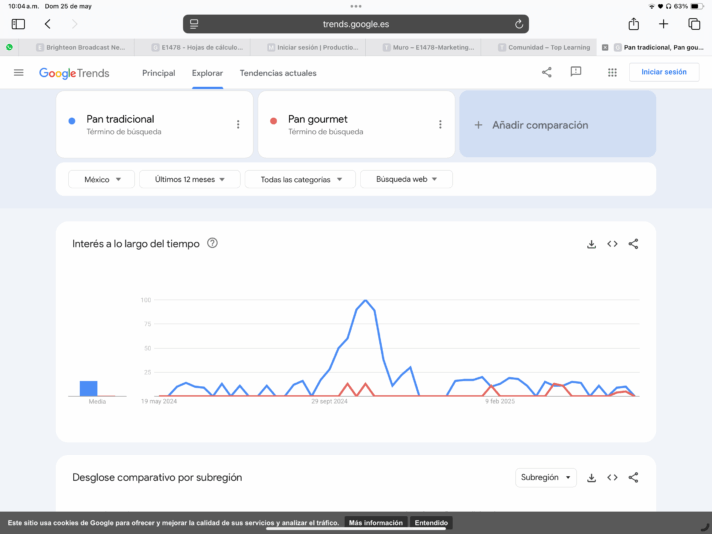Open the Google apps grid
The width and height of the screenshot is (712, 534).
[612, 72]
